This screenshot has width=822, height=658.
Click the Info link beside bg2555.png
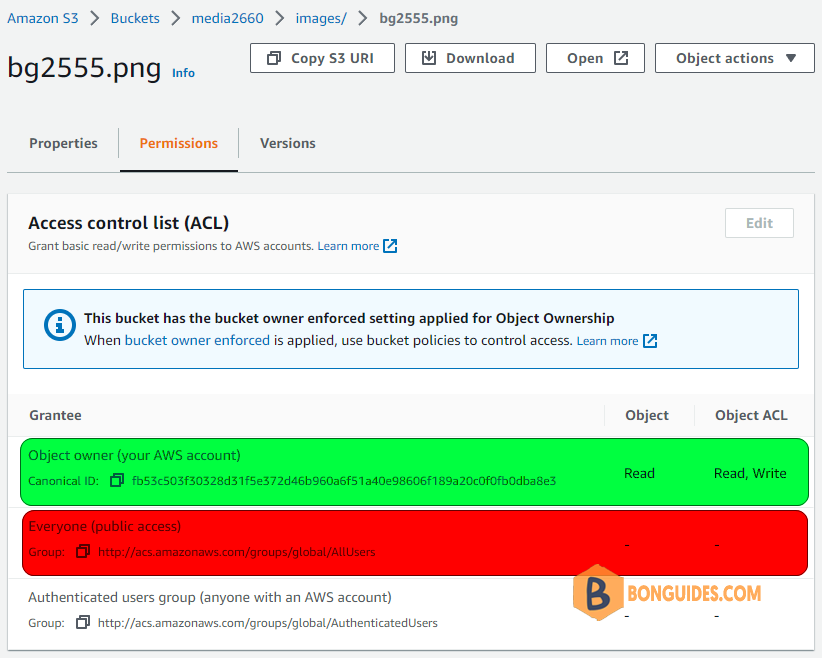coord(183,73)
